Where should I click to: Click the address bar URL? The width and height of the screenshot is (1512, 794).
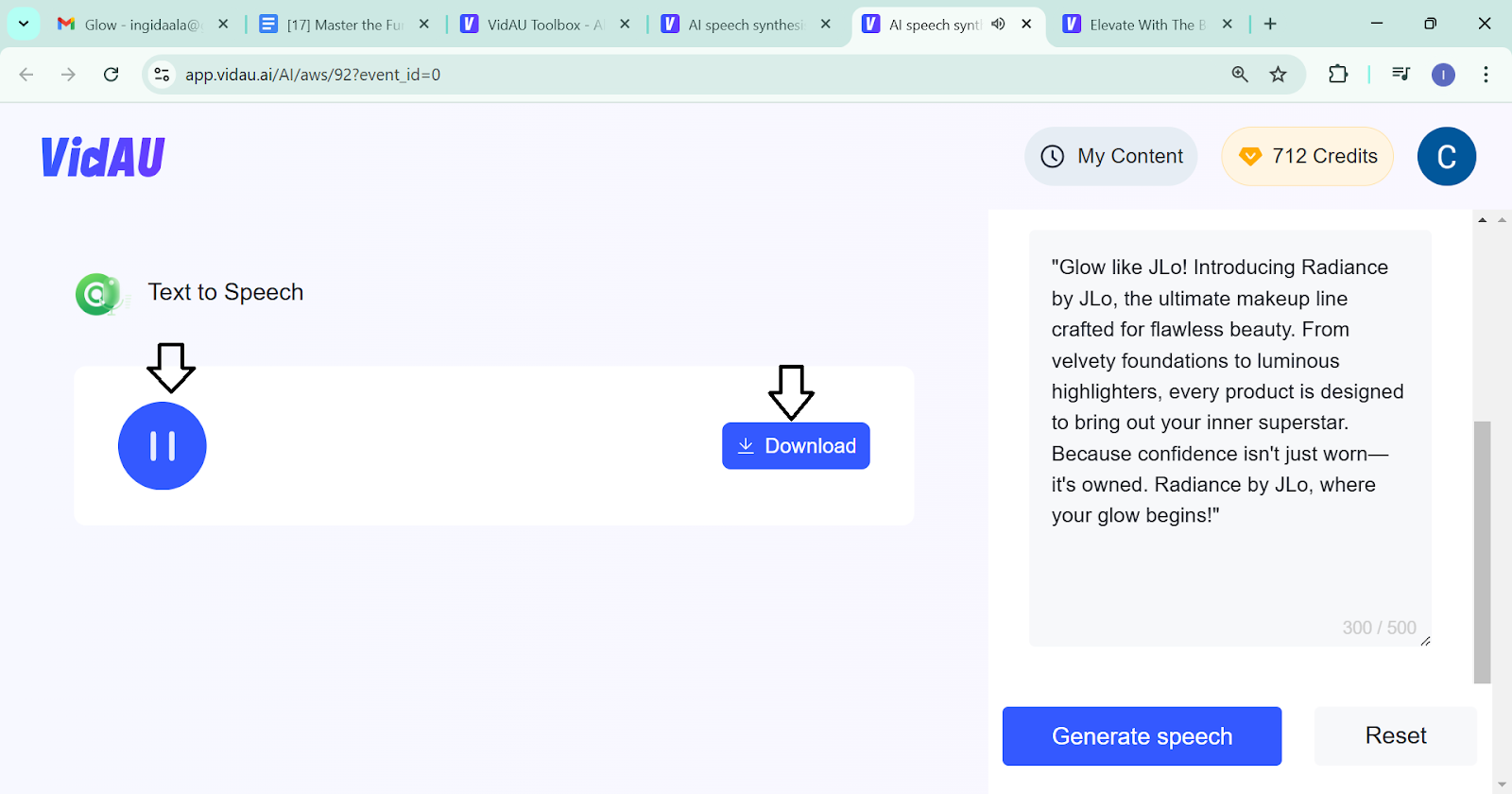313,75
